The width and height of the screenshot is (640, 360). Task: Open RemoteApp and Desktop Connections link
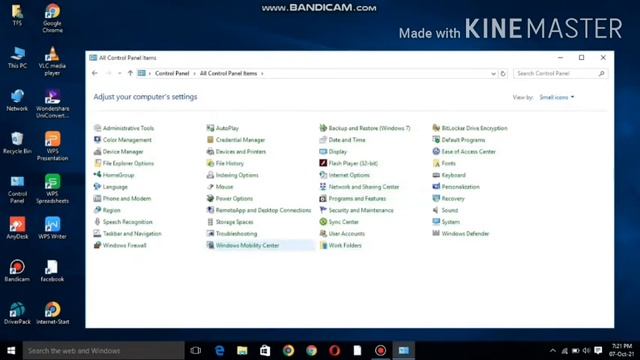pos(263,210)
